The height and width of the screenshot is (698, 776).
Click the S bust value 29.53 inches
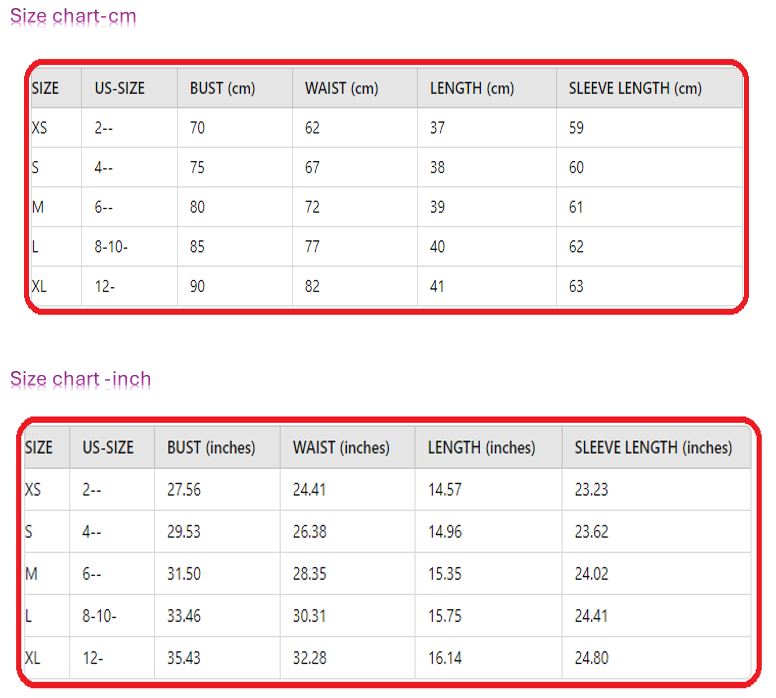[184, 532]
